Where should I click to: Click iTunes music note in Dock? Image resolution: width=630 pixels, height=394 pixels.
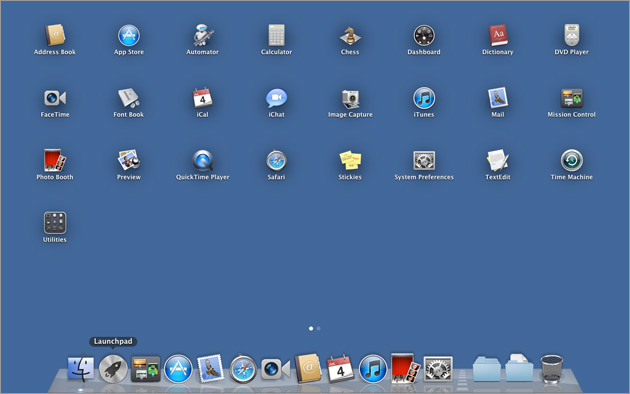(373, 368)
